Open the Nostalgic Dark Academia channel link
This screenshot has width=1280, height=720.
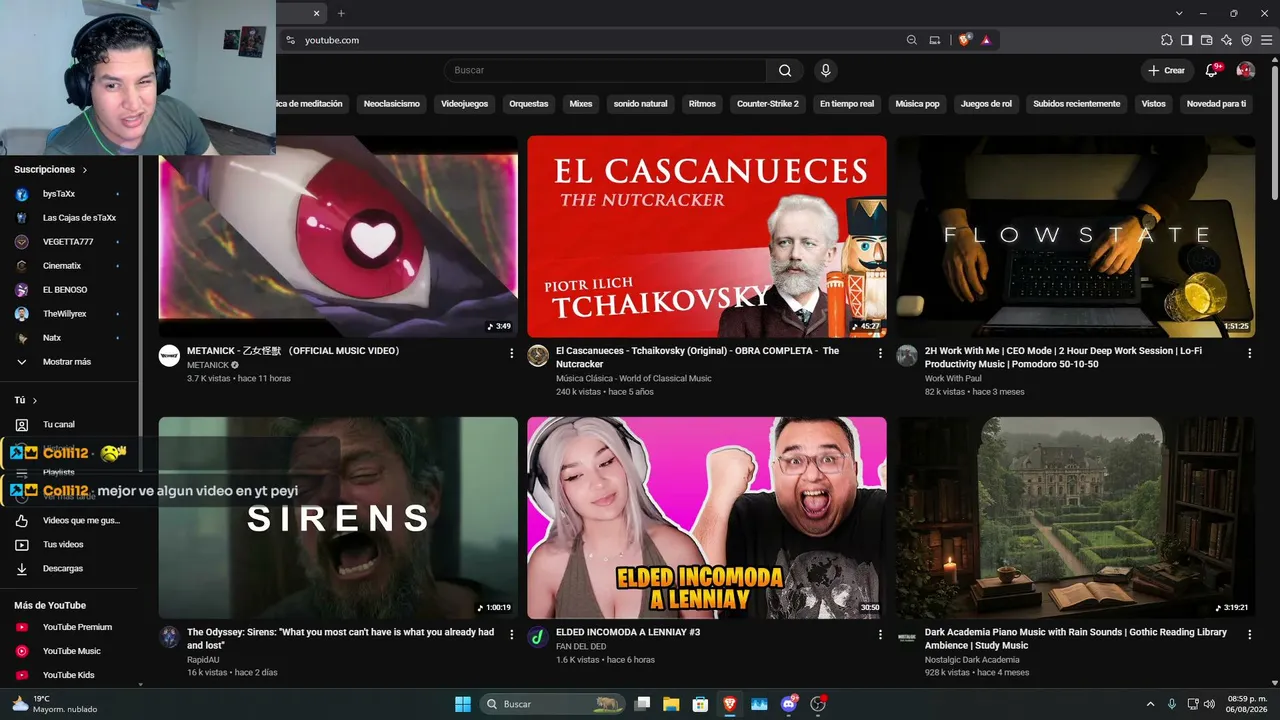pyautogui.click(x=972, y=660)
